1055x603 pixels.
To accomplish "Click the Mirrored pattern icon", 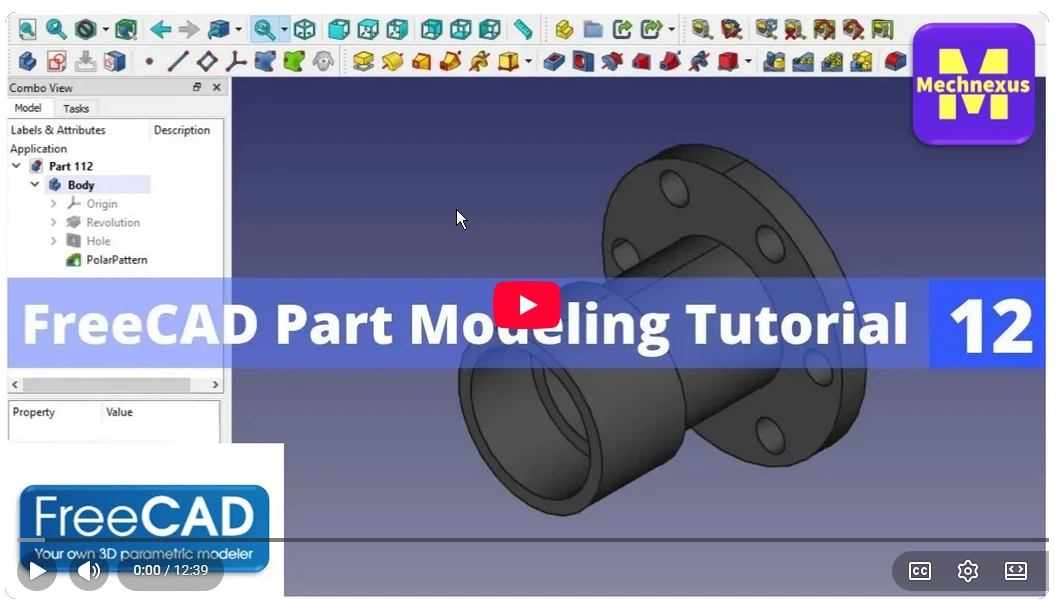I will (774, 62).
